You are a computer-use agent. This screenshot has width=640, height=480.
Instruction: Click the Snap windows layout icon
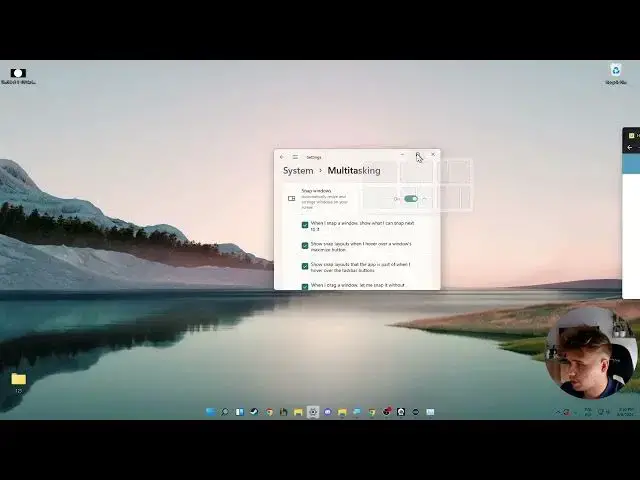(x=291, y=199)
